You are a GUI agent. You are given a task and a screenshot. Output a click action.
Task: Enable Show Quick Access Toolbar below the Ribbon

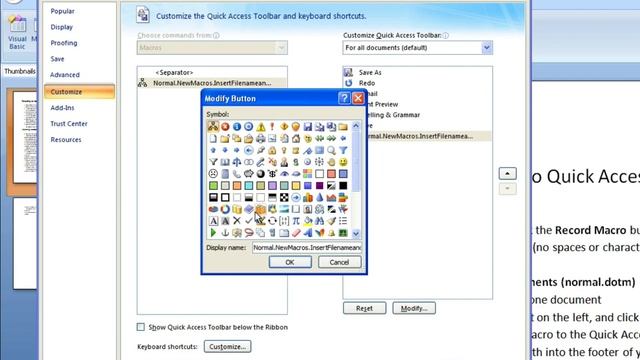141,327
